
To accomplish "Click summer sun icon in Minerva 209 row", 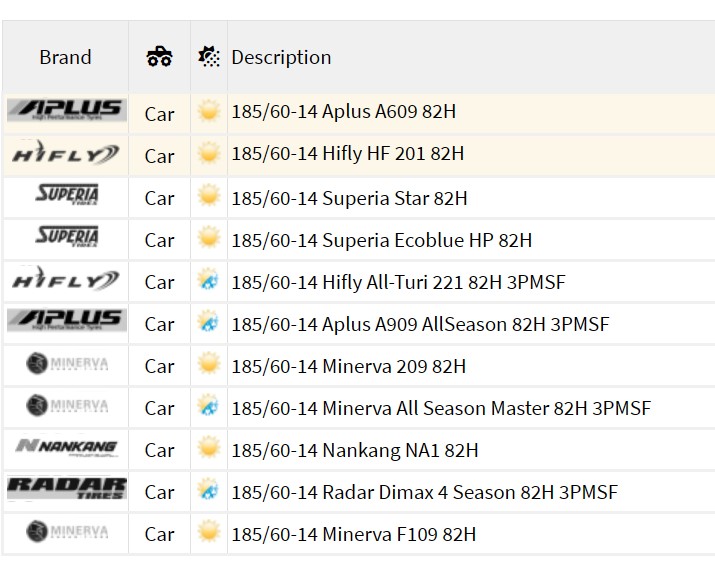I will pyautogui.click(x=209, y=363).
